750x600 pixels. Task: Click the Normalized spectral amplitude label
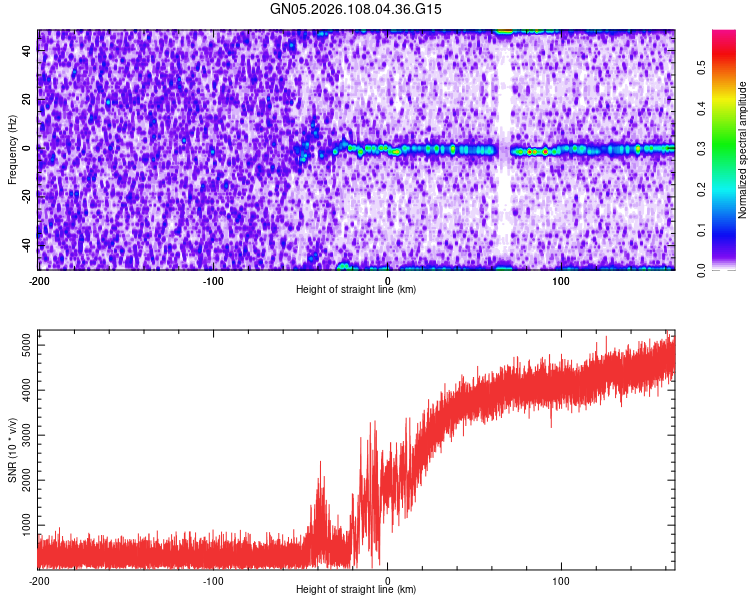click(x=742, y=150)
